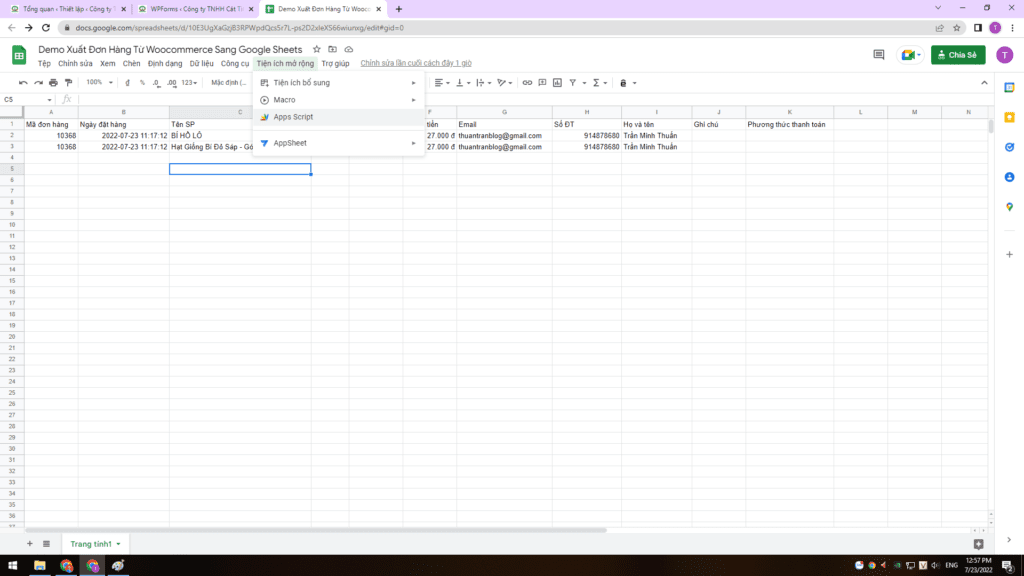Open last edit history link
Image resolution: width=1024 pixels, height=576 pixels.
[416, 63]
